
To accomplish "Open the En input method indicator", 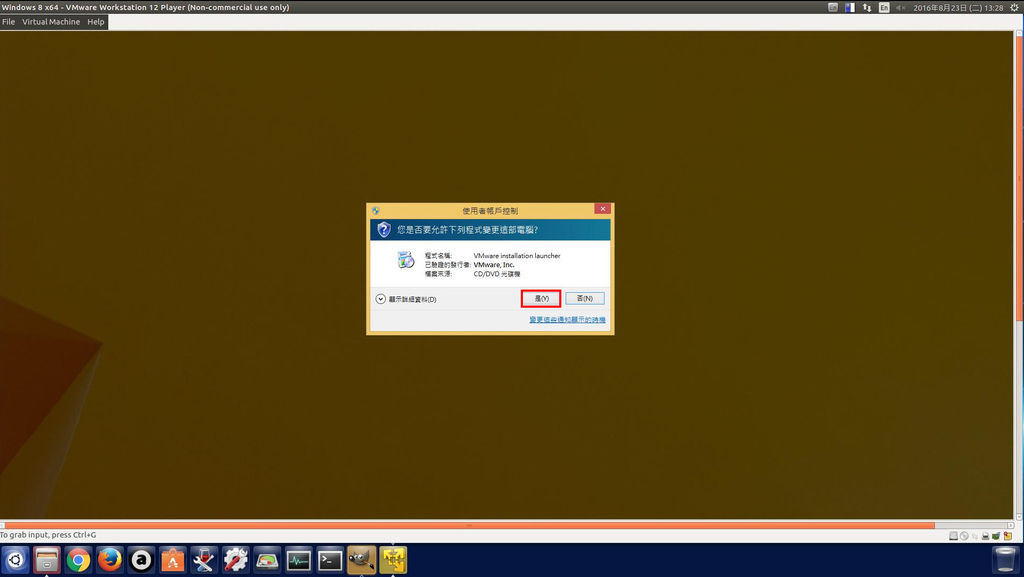I will pos(884,7).
